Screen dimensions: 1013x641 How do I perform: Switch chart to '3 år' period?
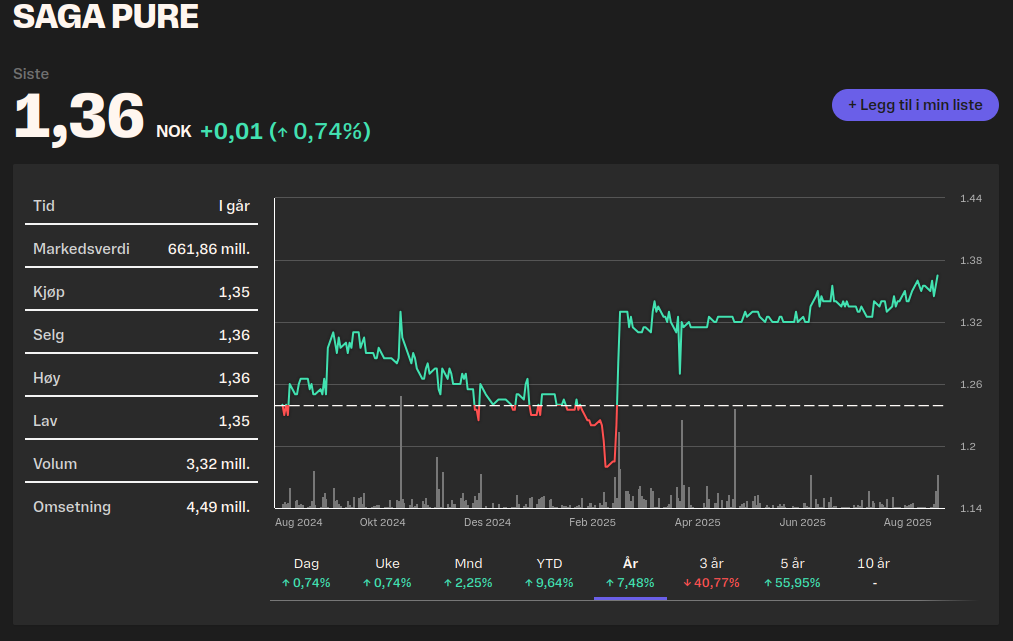[x=711, y=573]
